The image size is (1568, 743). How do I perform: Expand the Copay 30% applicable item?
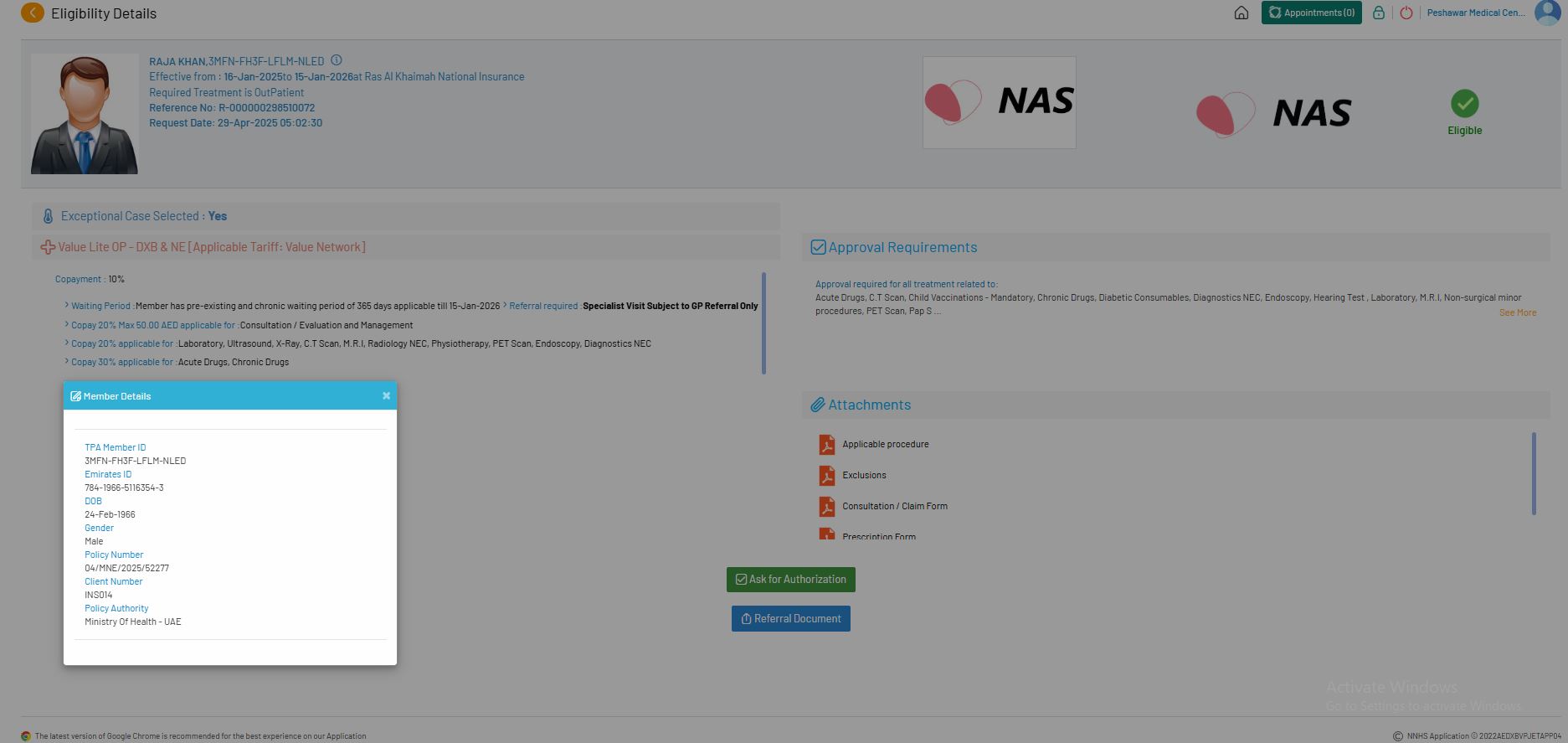[x=121, y=362]
